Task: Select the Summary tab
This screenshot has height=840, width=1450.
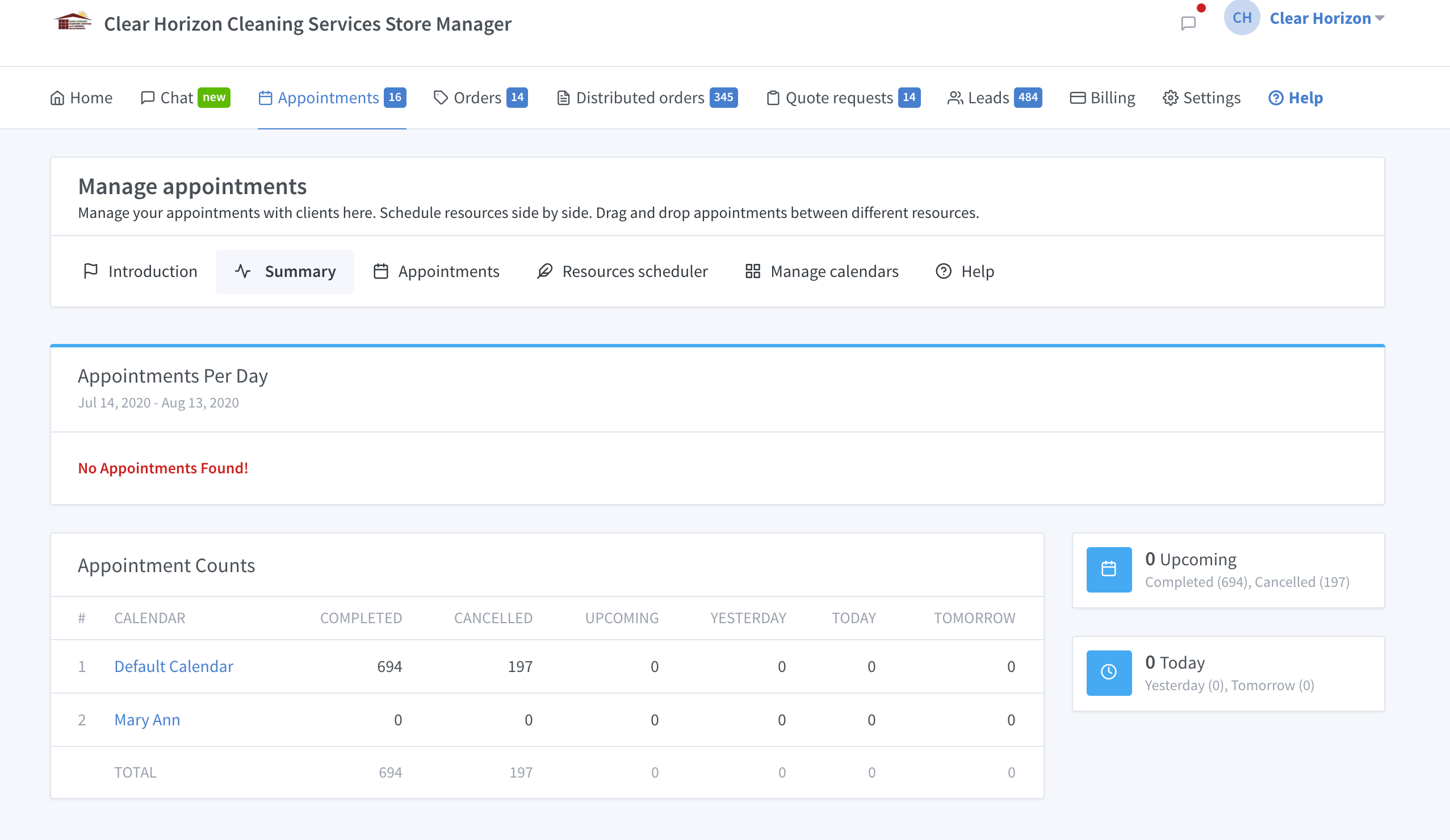Action: [285, 271]
